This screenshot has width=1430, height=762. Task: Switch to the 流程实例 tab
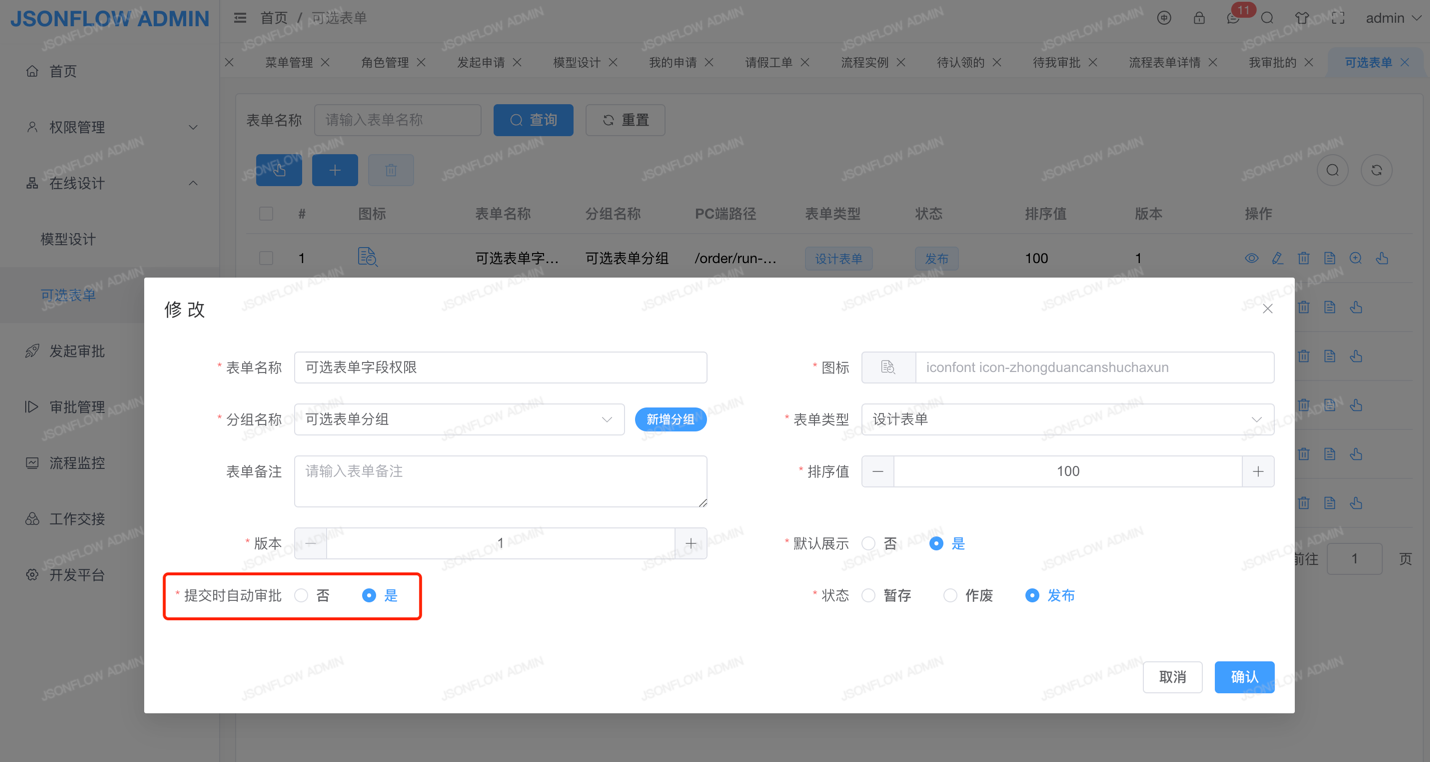pyautogui.click(x=864, y=62)
